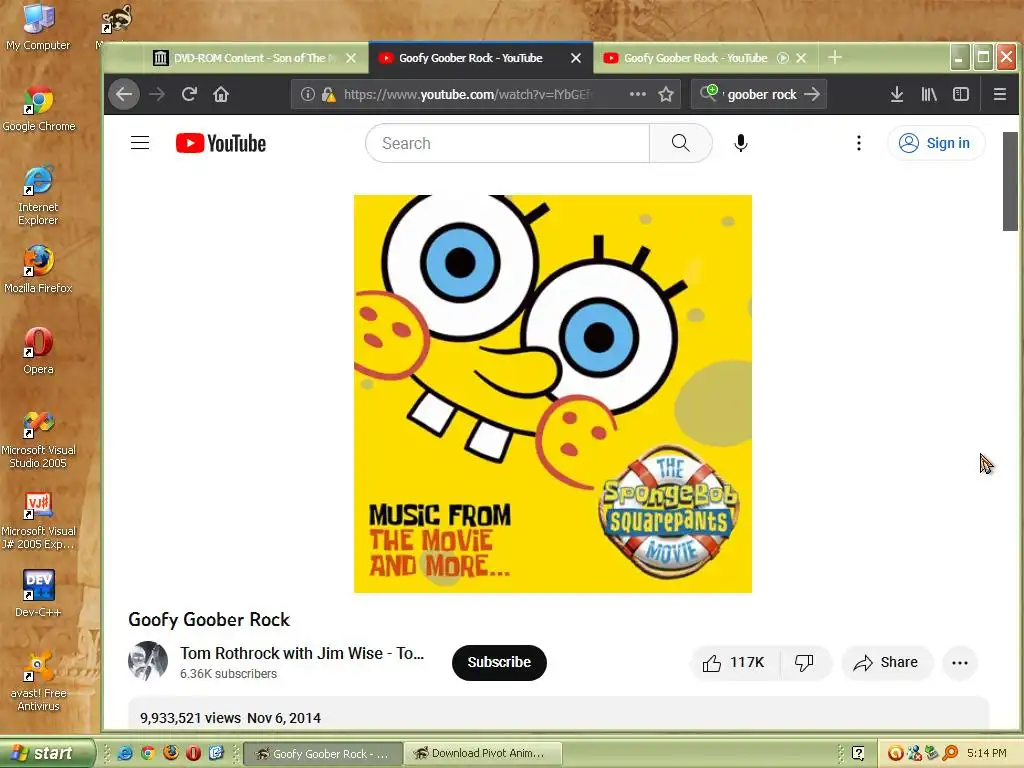Select Google Chrome desktop shortcut
This screenshot has height=768, width=1024.
[x=39, y=108]
